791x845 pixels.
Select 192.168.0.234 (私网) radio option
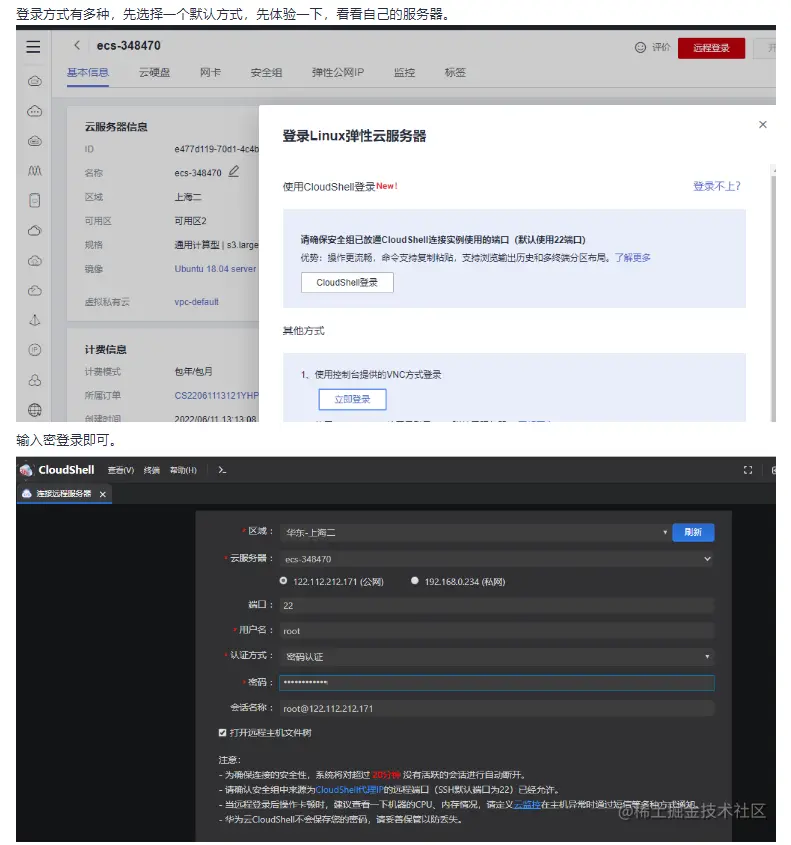click(414, 581)
